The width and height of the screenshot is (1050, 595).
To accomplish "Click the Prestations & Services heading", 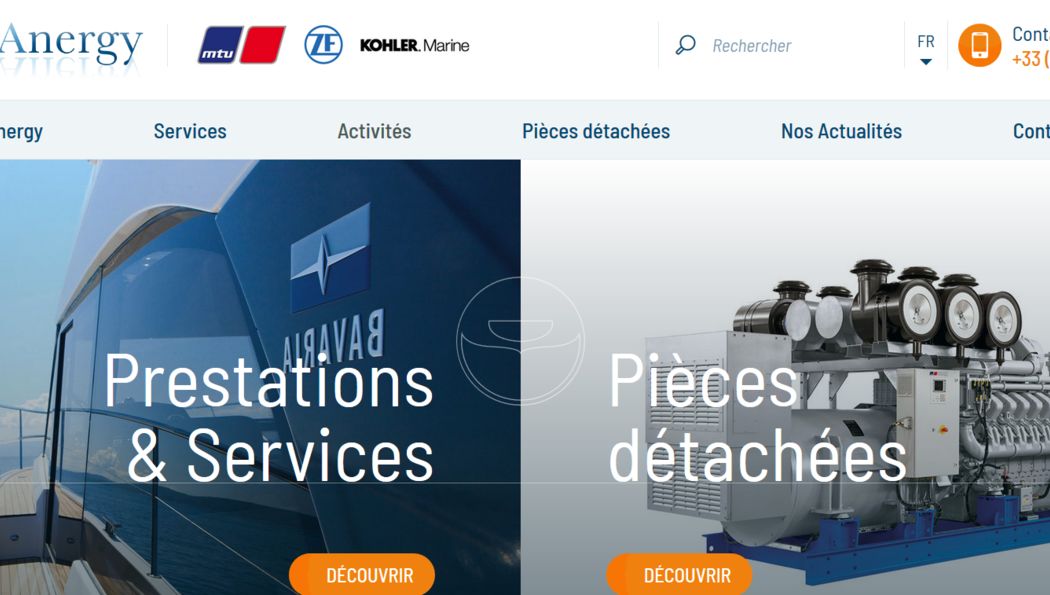I will (x=269, y=417).
